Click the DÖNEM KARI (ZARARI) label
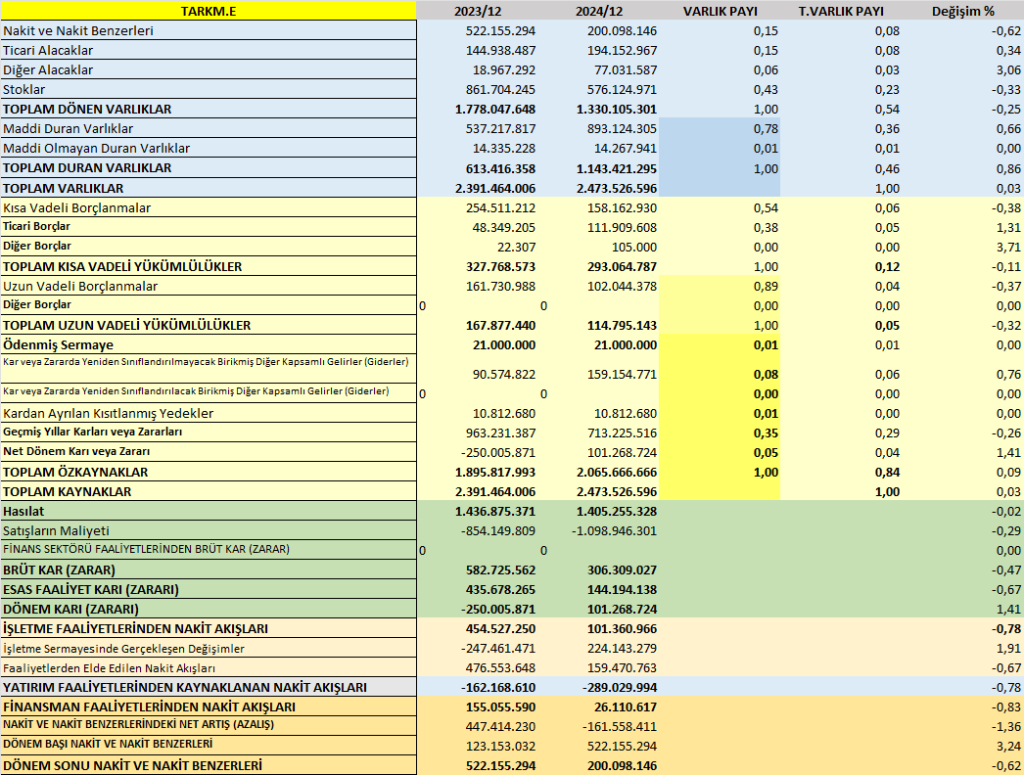Image resolution: width=1024 pixels, height=775 pixels. (71, 609)
